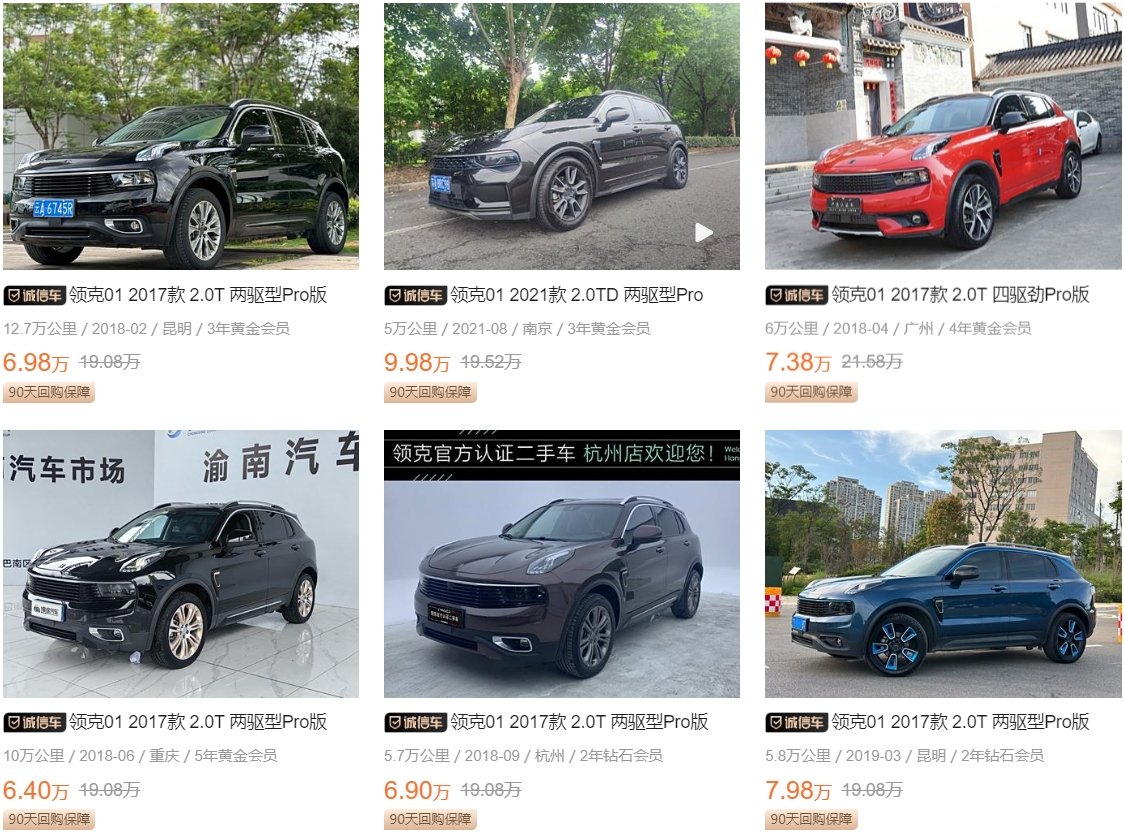Open title 领克01 2017款 2.0T 四驱劲Pro版

(x=960, y=295)
